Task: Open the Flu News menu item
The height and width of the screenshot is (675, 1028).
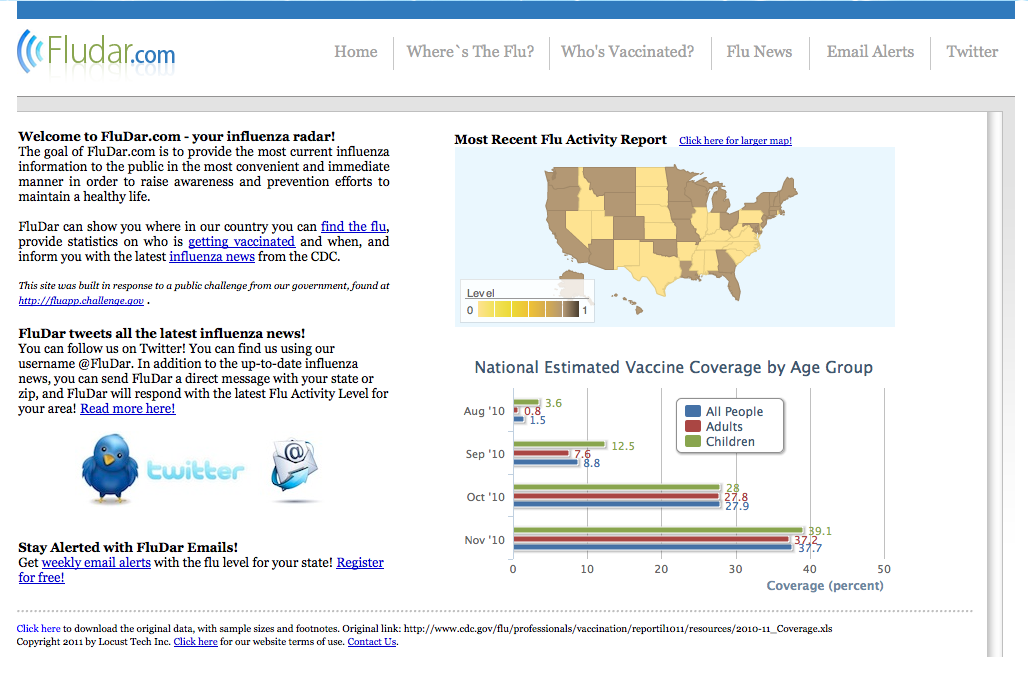Action: pos(759,52)
